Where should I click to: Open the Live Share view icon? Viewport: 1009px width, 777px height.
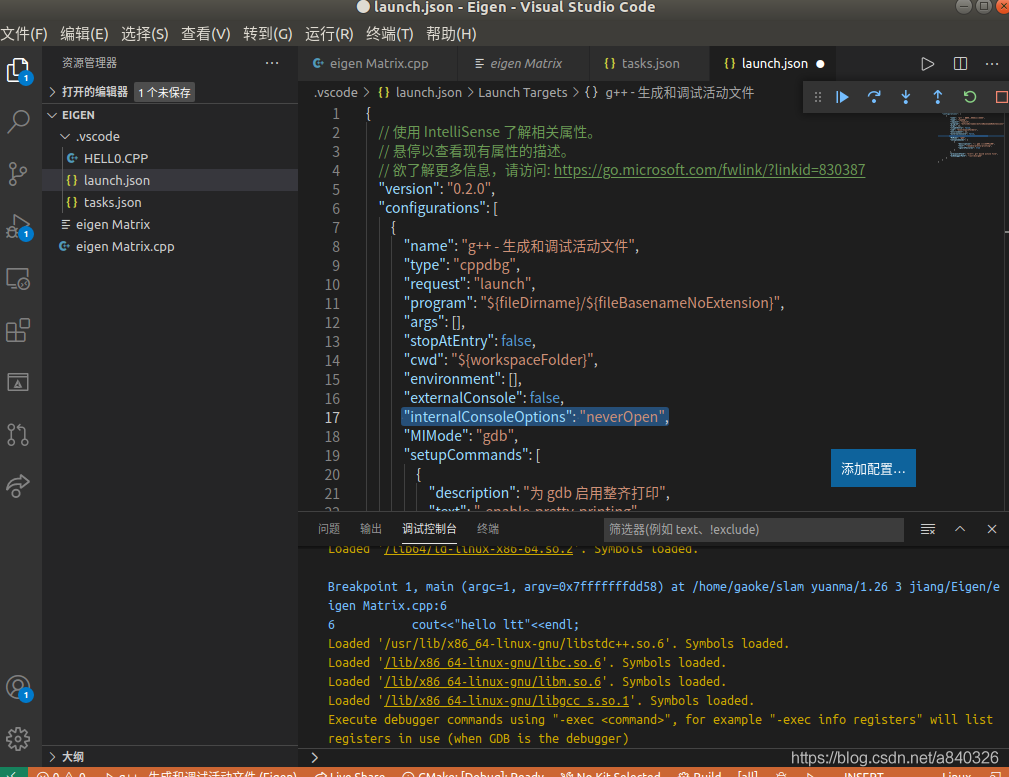tap(18, 486)
